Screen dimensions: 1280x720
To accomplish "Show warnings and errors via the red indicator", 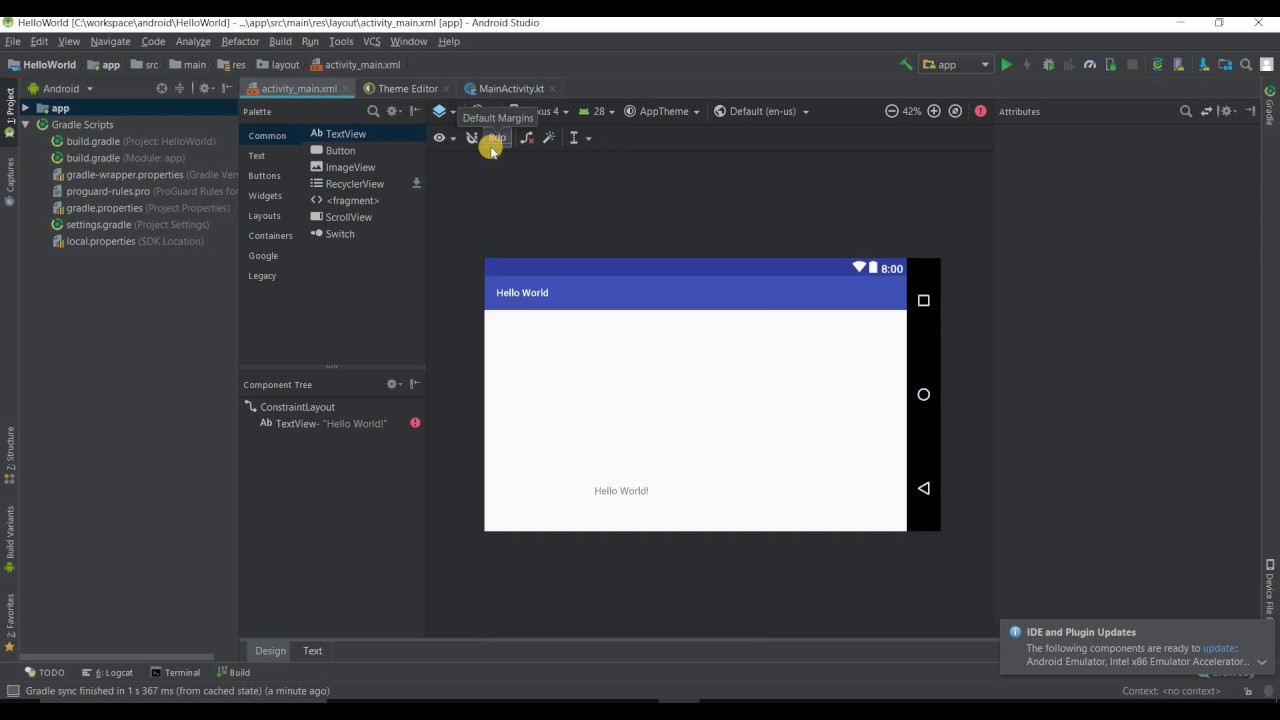I will click(981, 111).
